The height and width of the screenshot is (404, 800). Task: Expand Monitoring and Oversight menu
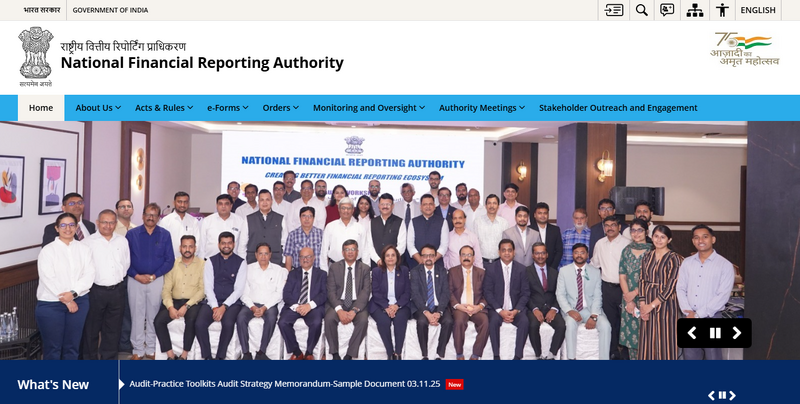[x=369, y=108]
